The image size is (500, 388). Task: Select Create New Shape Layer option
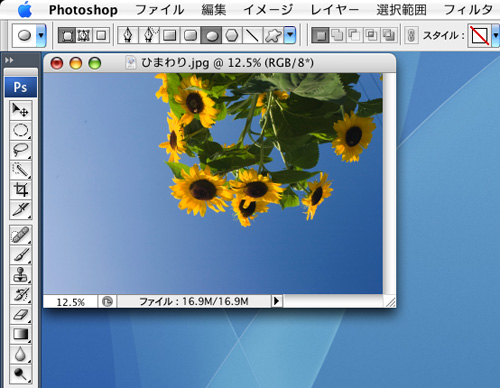tap(320, 35)
